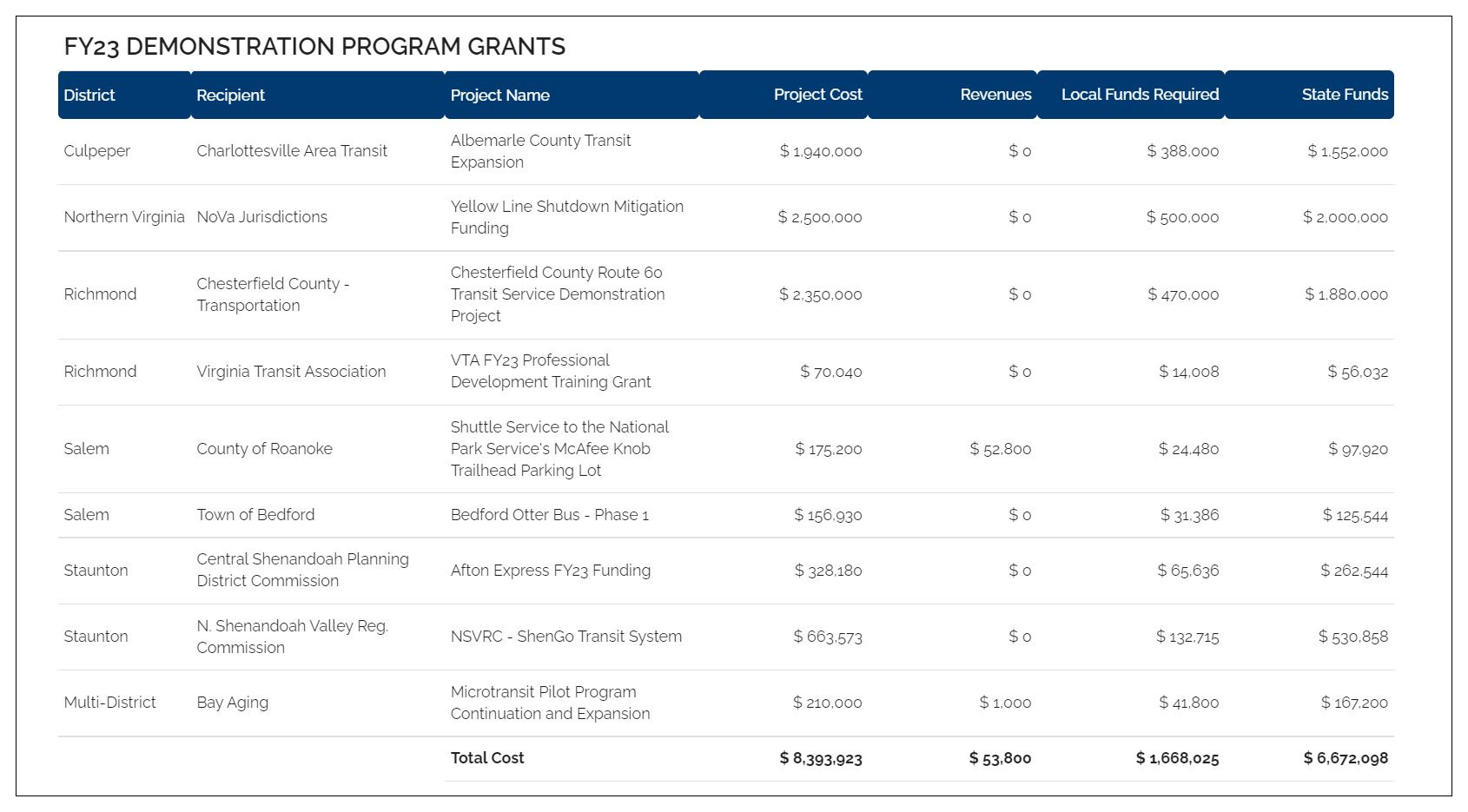This screenshot has height=812, width=1468.
Task: Click Town of Bedford recipient
Action: click(x=255, y=515)
